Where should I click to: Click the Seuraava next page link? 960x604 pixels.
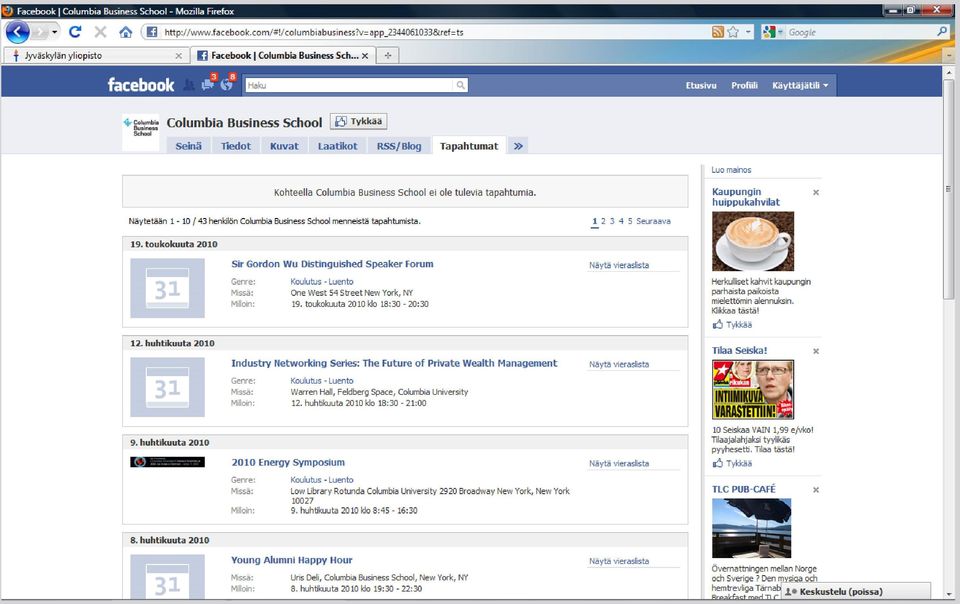pos(653,221)
